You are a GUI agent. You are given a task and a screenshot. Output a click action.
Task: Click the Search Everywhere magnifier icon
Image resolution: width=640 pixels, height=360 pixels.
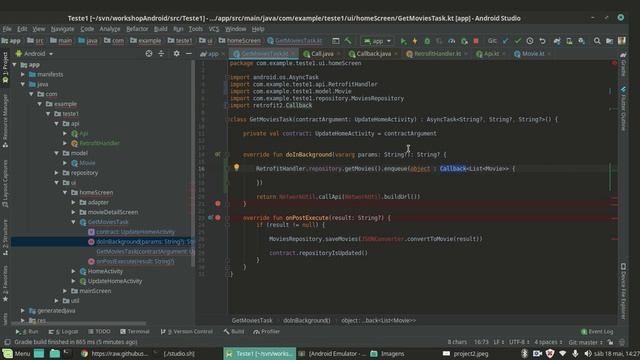(597, 41)
